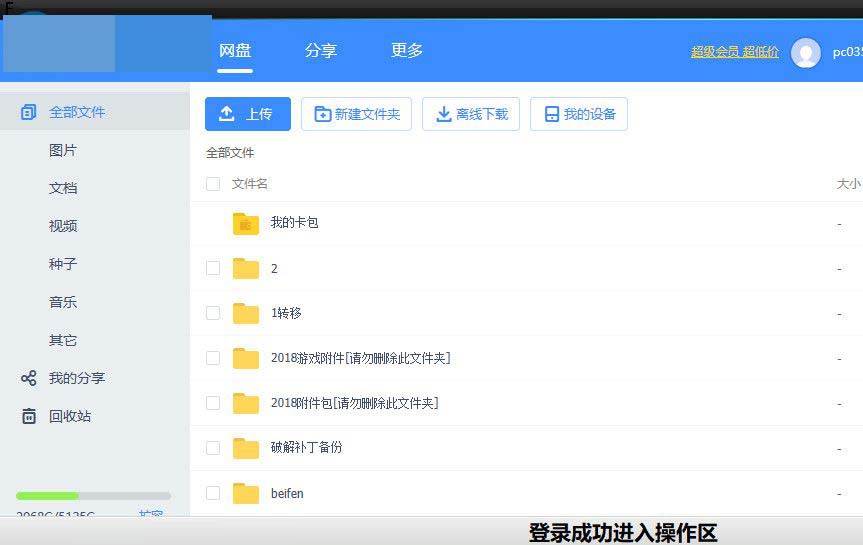Click the 全部文件 stacked-files icon in sidebar
Image resolution: width=863 pixels, height=545 pixels.
click(x=29, y=112)
